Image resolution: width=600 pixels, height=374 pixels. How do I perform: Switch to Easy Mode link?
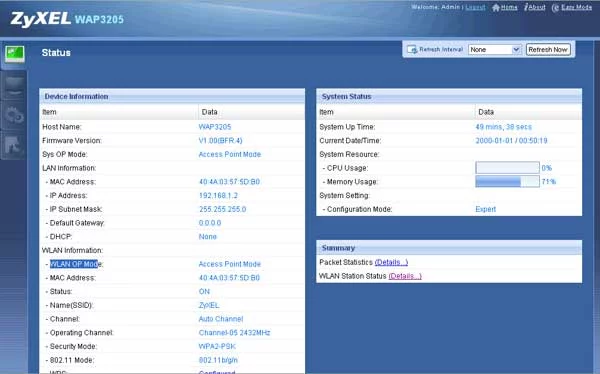(576, 7)
